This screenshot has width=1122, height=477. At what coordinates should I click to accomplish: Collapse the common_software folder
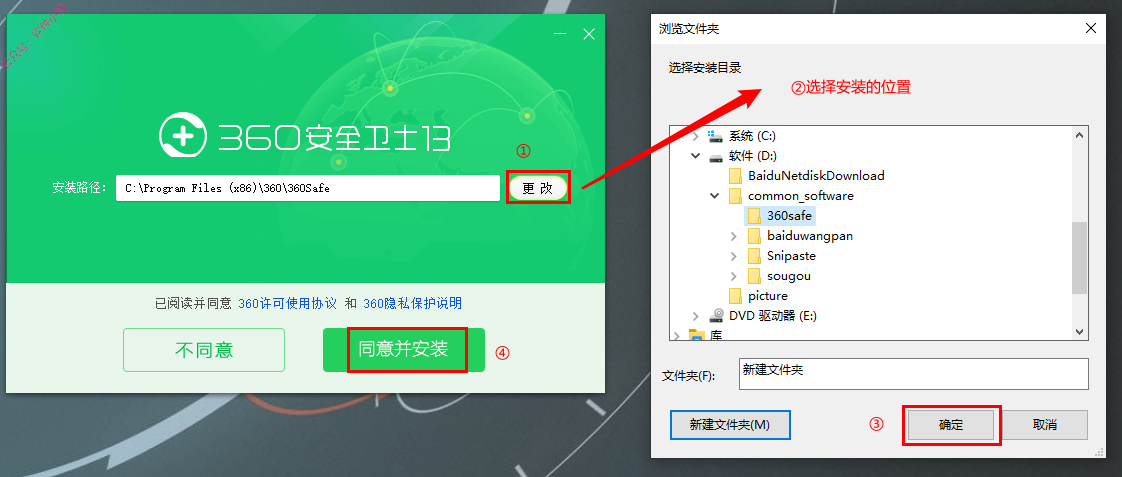(714, 196)
